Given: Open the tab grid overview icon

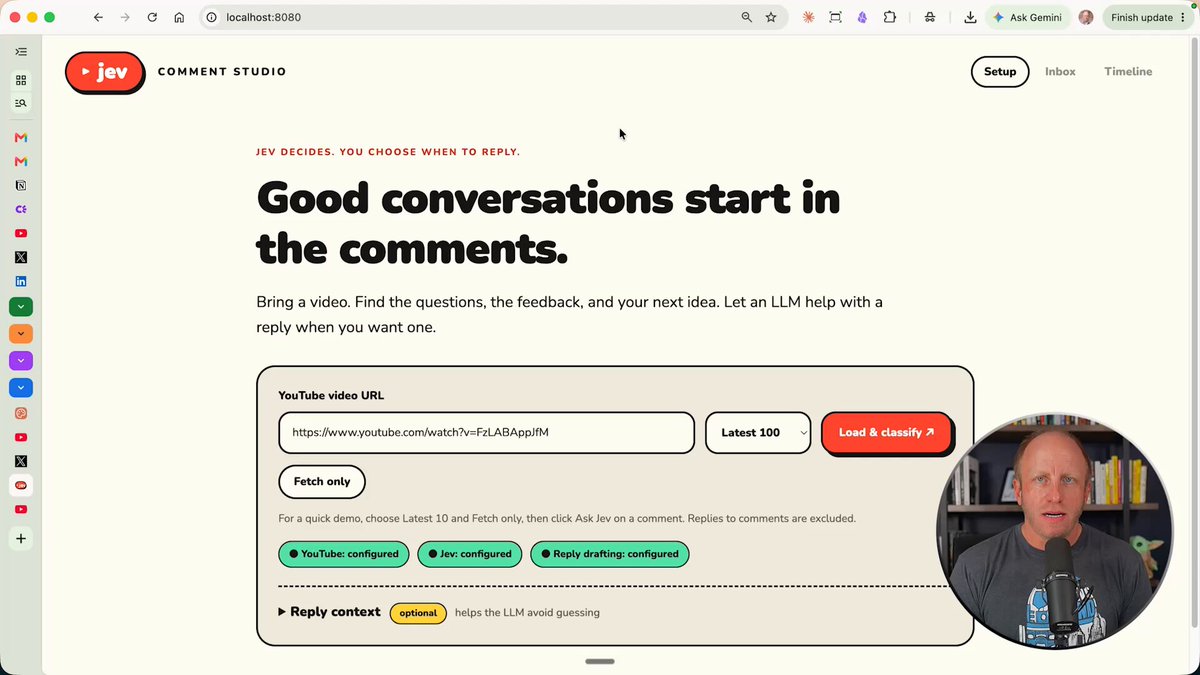Looking at the screenshot, I should (x=21, y=80).
